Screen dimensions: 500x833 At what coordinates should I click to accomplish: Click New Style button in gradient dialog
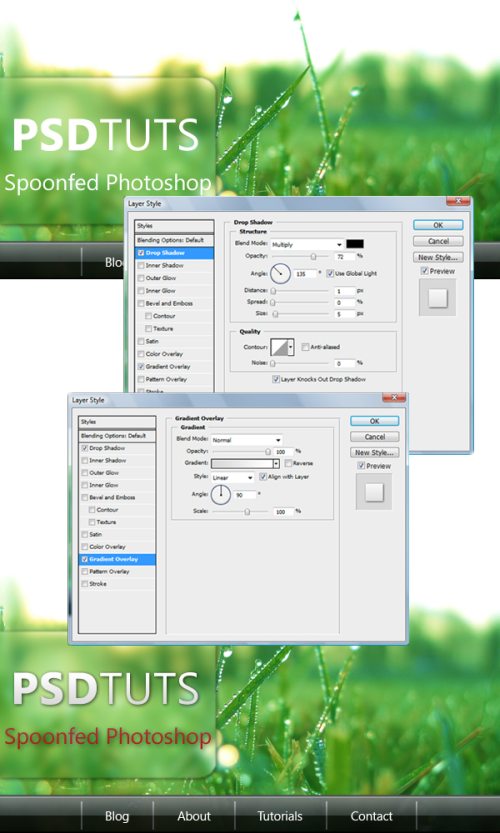(x=374, y=453)
